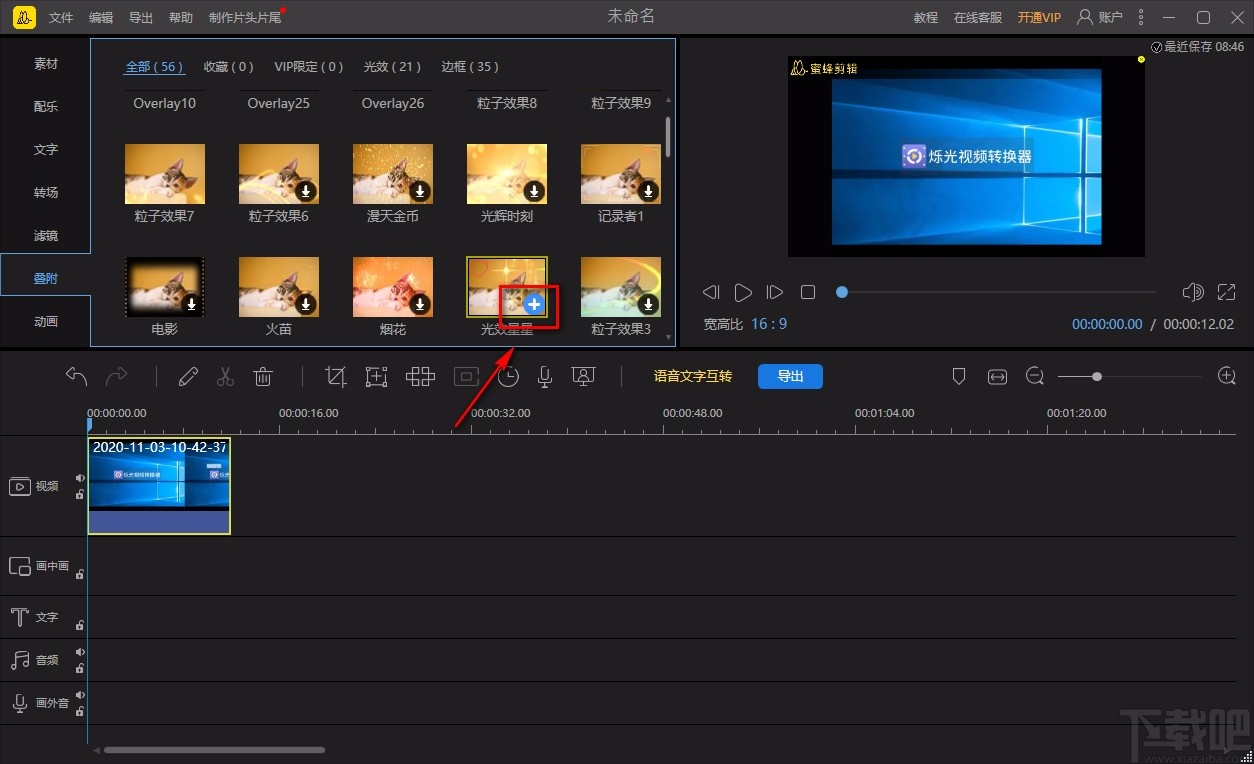The image size is (1254, 764).
Task: Select the scissors split tool
Action: tap(225, 376)
